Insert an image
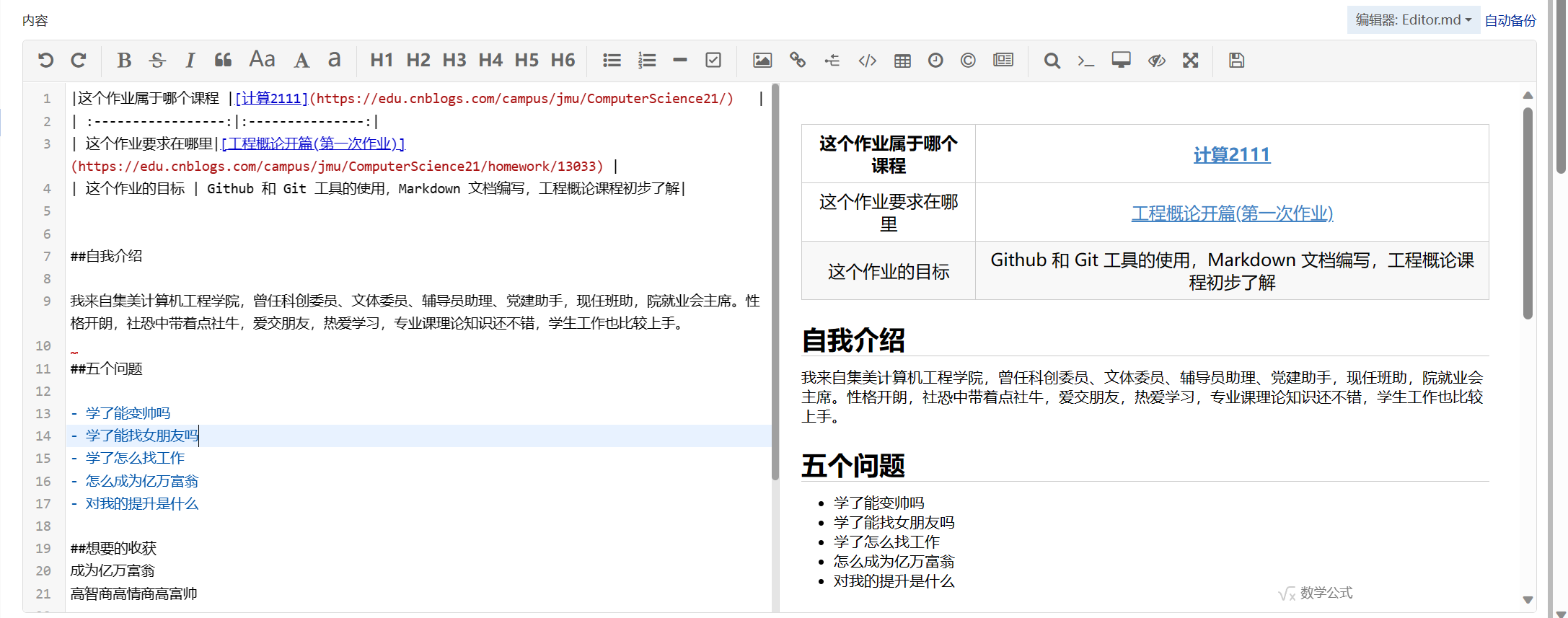The image size is (1568, 618). [762, 61]
